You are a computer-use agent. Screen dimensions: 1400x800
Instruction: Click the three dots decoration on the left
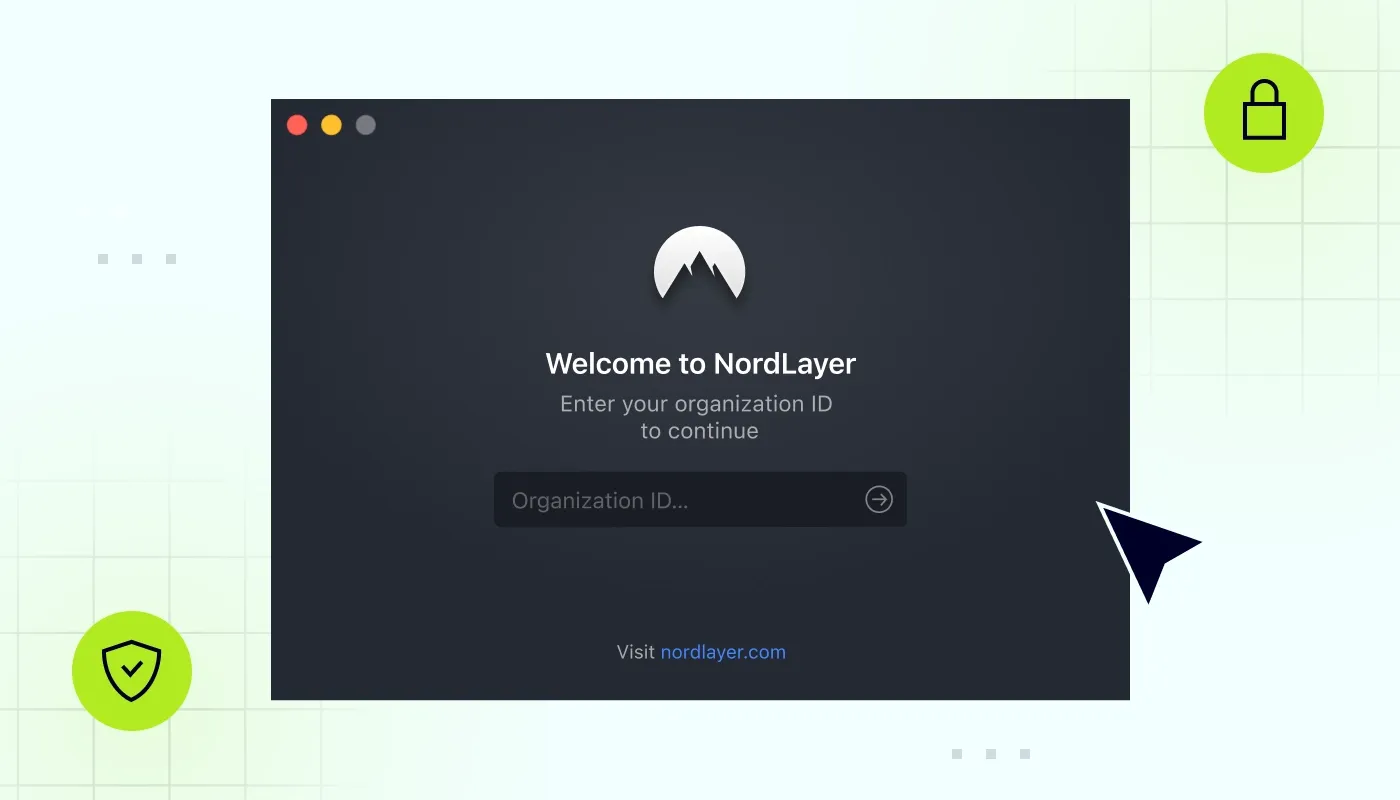point(134,257)
